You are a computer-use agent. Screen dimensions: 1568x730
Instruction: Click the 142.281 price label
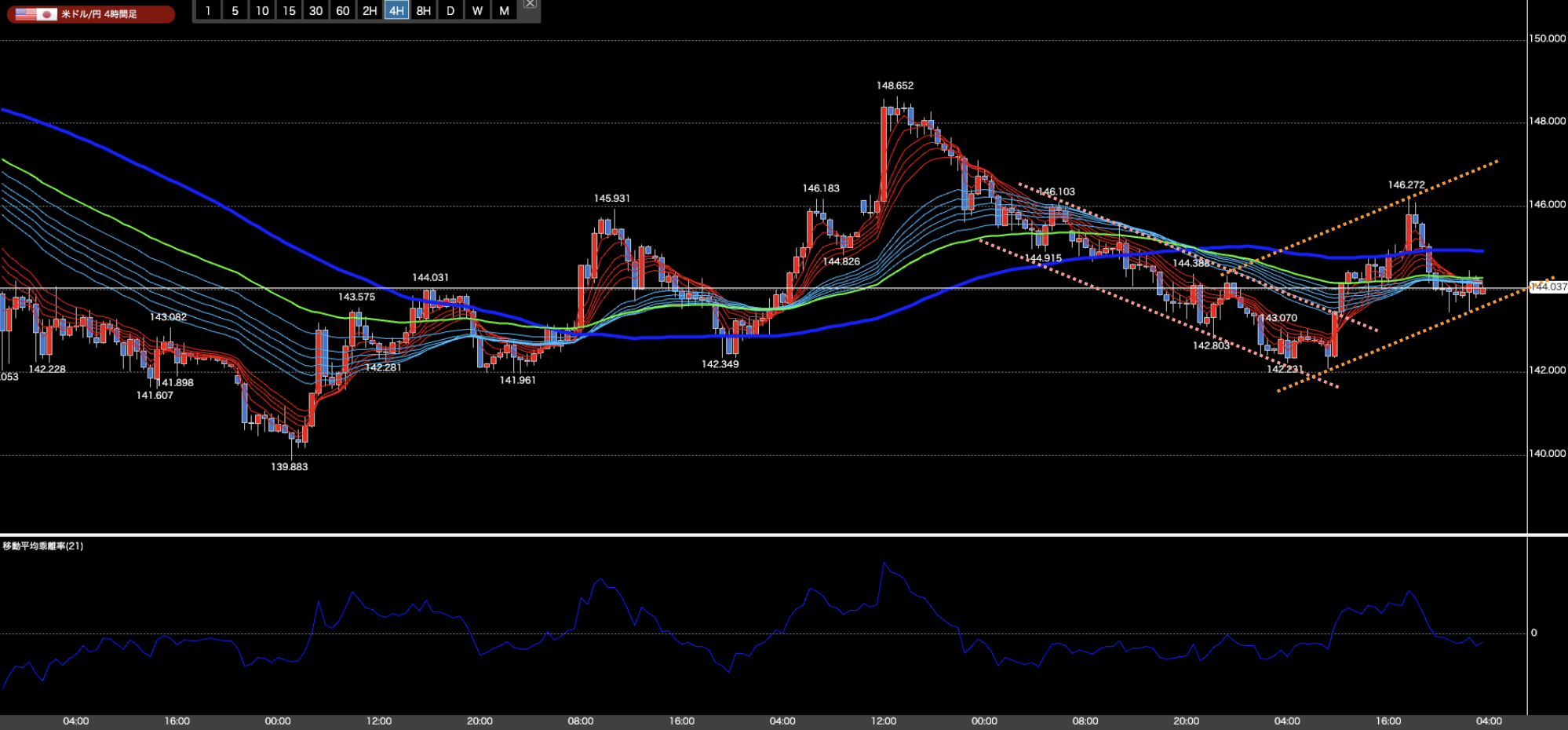tap(383, 367)
